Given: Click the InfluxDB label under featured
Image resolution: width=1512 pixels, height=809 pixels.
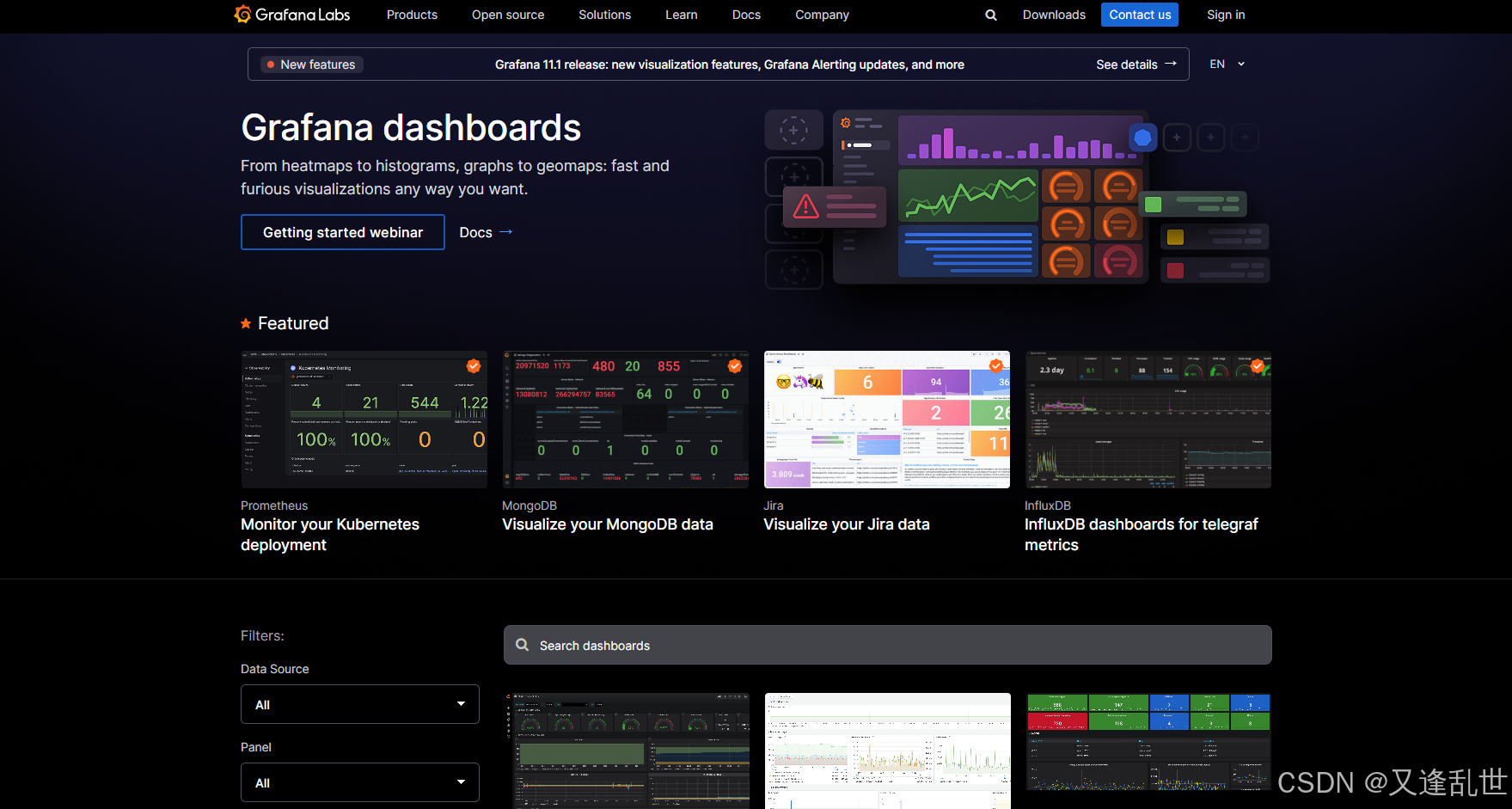Looking at the screenshot, I should tap(1048, 506).
